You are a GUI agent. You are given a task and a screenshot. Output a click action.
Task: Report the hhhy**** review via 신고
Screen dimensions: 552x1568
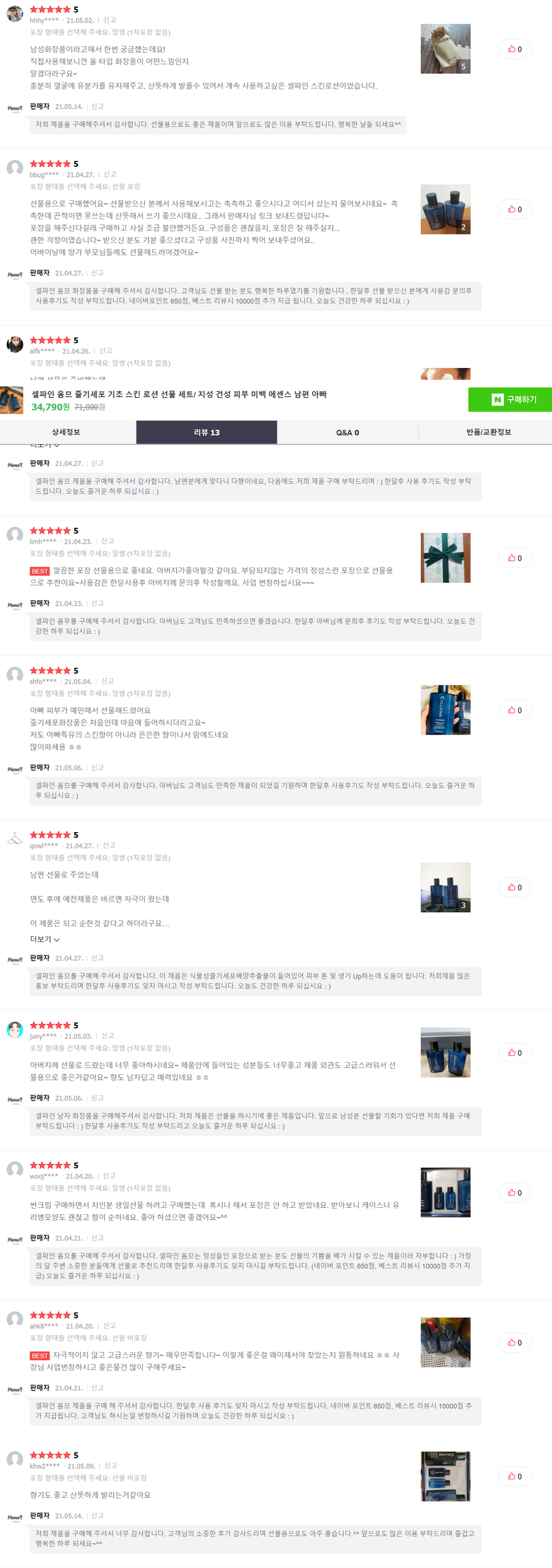click(110, 20)
